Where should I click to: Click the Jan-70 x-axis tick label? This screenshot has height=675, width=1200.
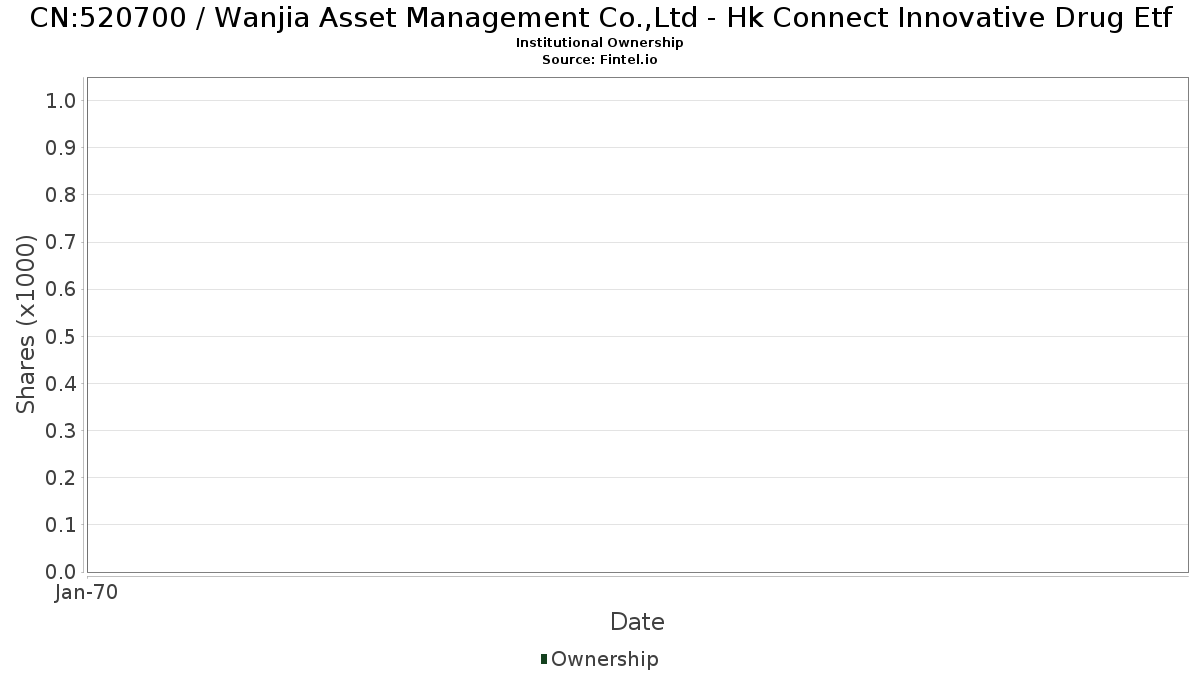point(87,593)
